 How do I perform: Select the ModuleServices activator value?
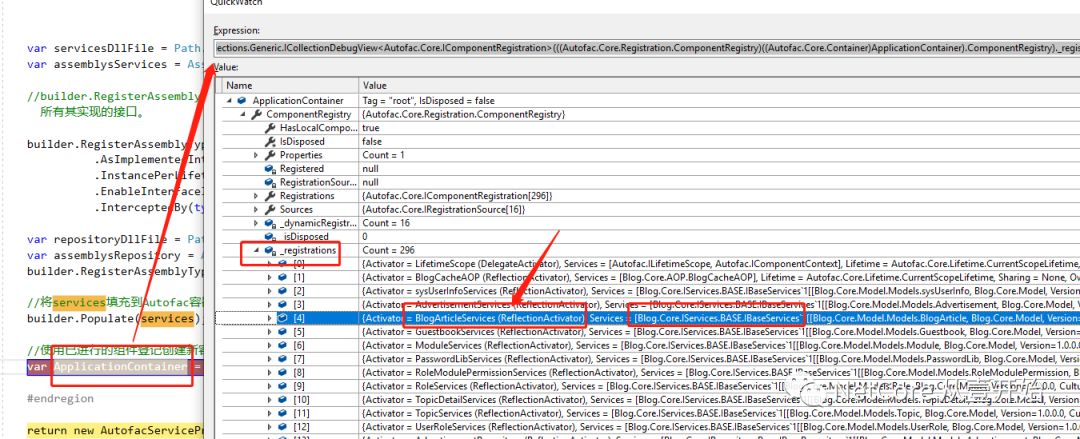(720, 345)
